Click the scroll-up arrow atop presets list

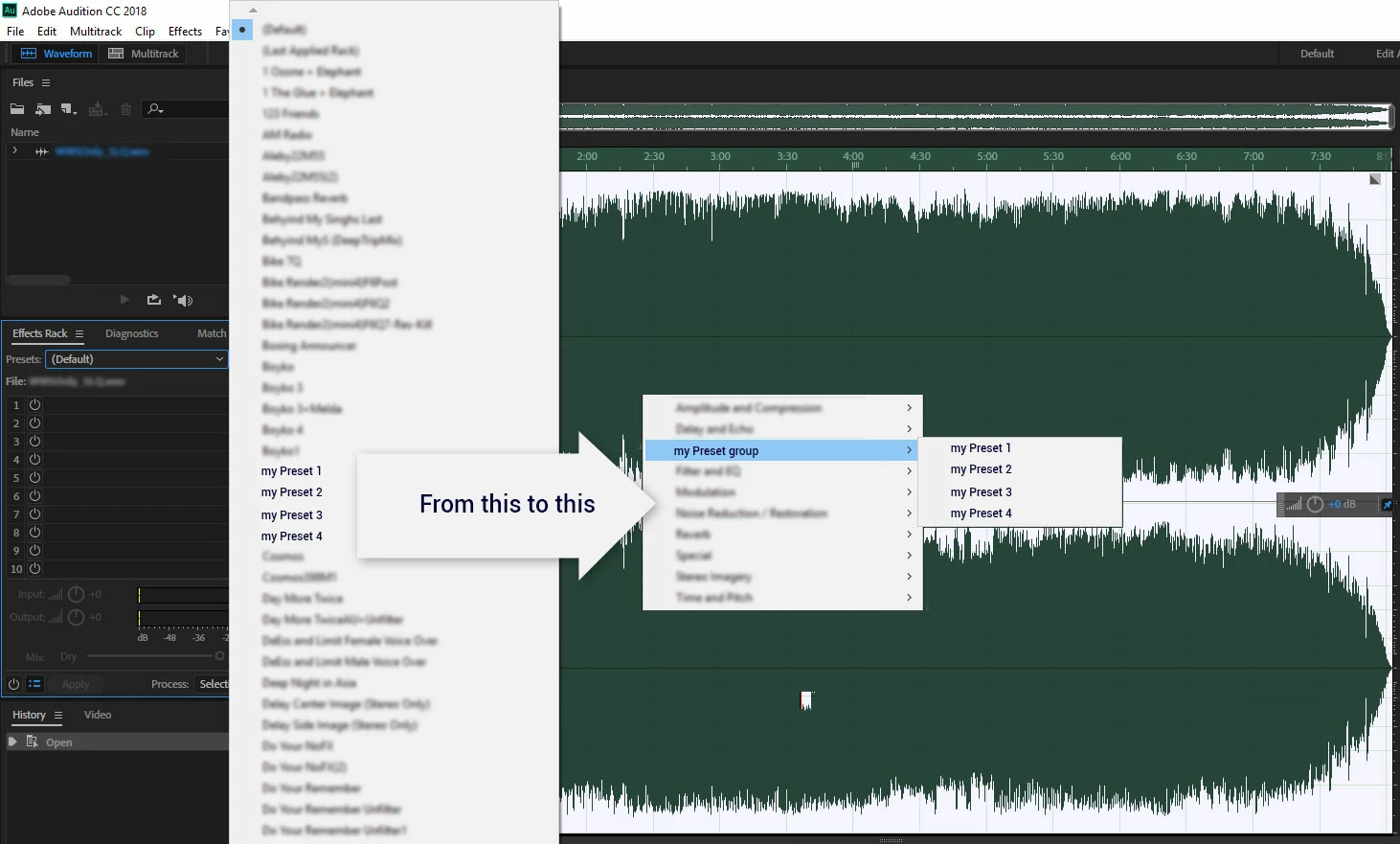(253, 10)
